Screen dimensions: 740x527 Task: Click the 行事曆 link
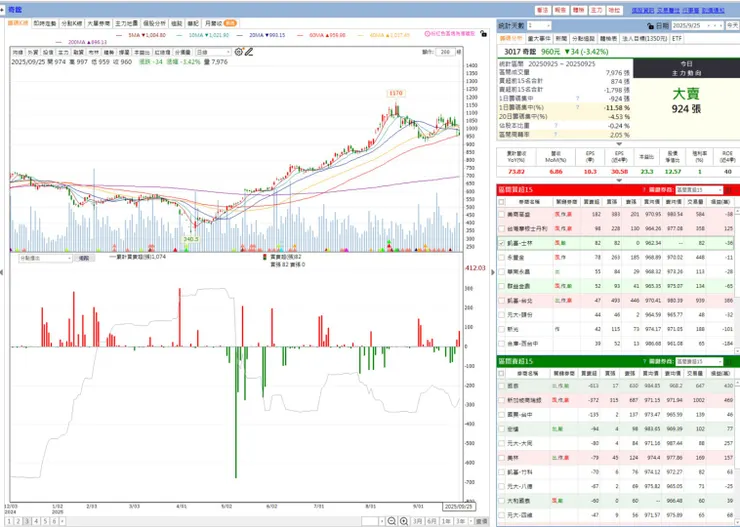point(691,10)
